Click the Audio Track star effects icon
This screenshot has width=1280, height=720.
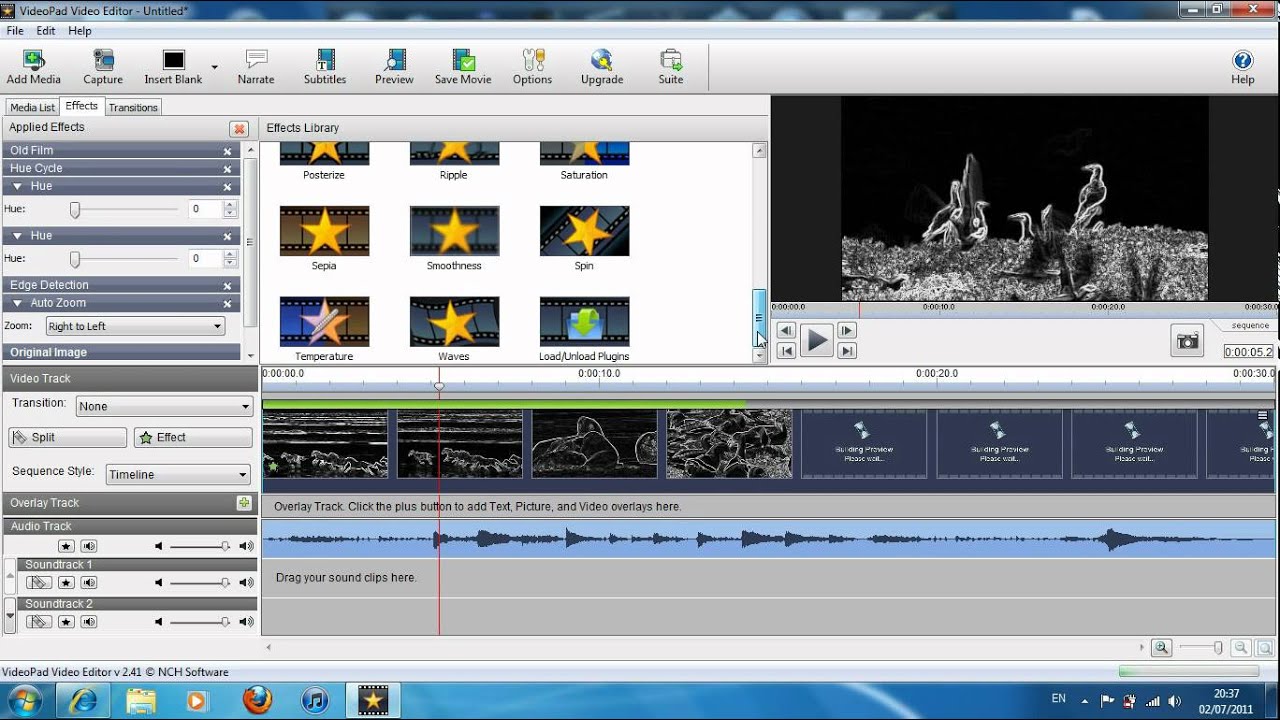pyautogui.click(x=66, y=546)
